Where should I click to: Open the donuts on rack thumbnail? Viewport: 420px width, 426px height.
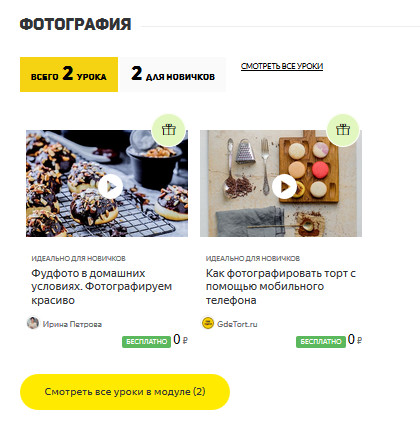(x=107, y=183)
